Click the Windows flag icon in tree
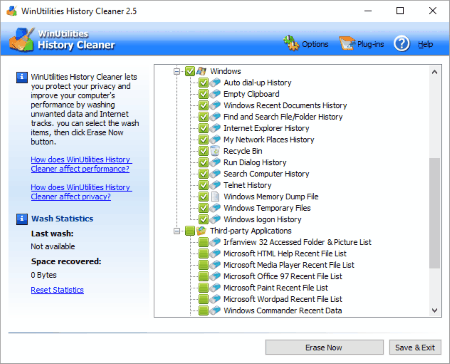This screenshot has height=364, width=450. coord(201,71)
